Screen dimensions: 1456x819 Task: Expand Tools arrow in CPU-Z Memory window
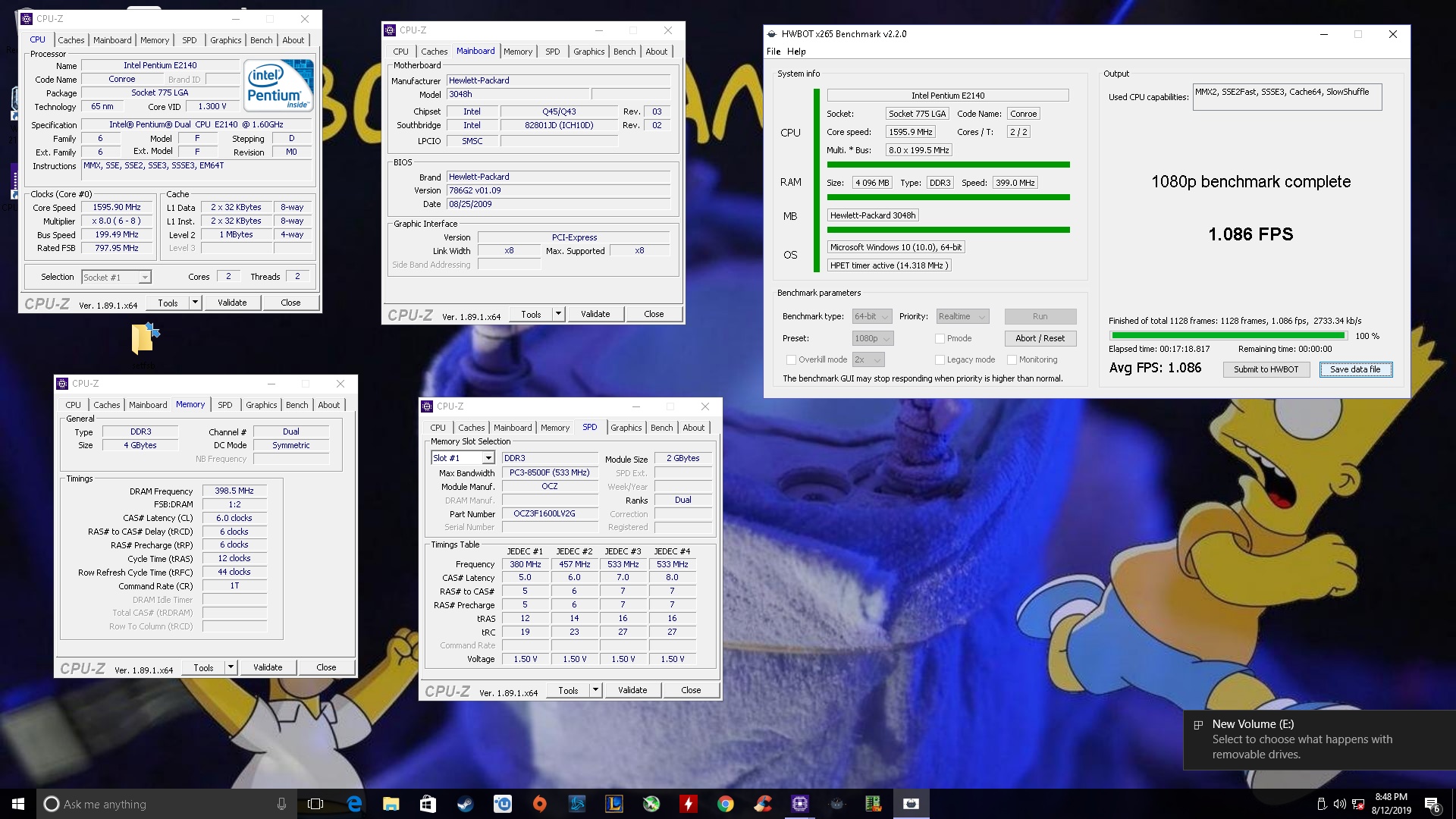click(x=231, y=667)
